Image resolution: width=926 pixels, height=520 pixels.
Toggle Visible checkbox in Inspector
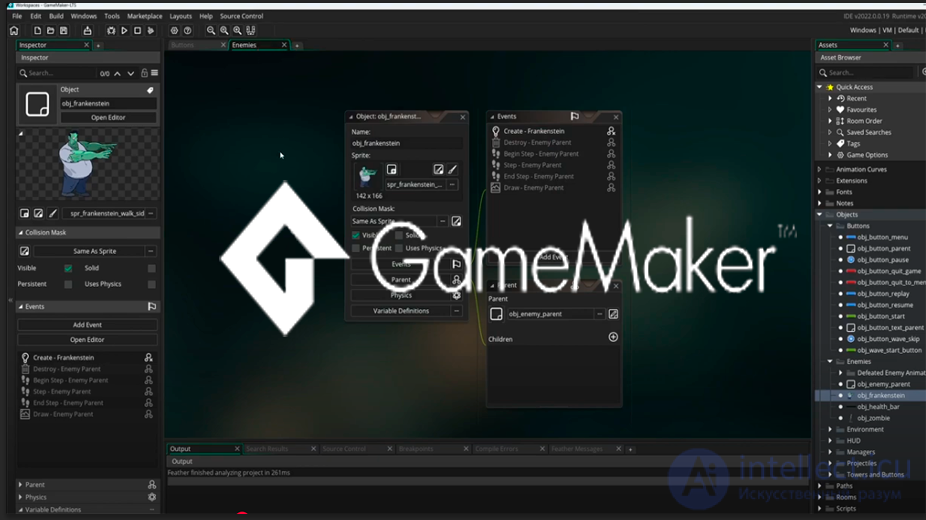tap(69, 268)
